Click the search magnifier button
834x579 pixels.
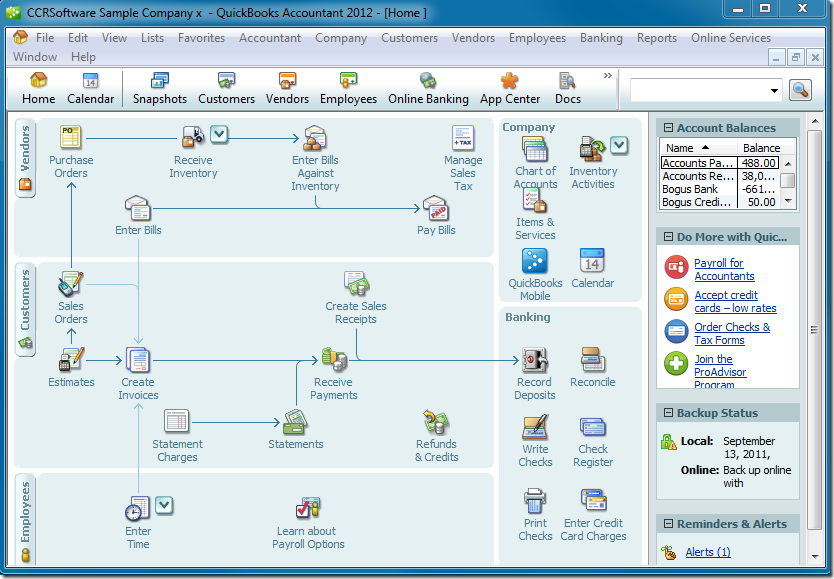(800, 90)
